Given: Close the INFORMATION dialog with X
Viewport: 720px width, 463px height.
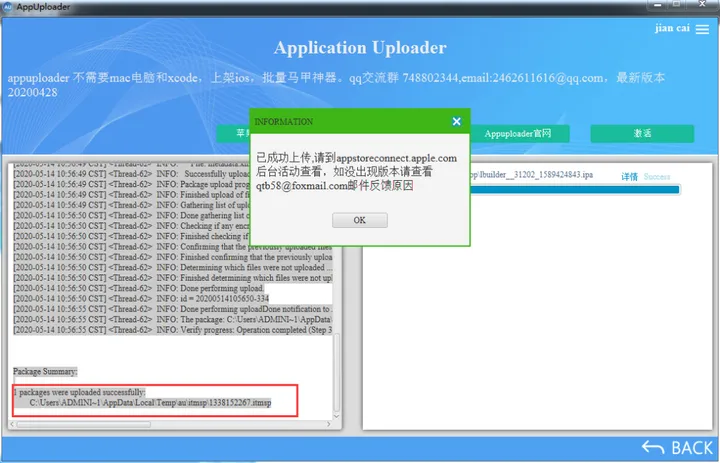Looking at the screenshot, I should pos(456,121).
